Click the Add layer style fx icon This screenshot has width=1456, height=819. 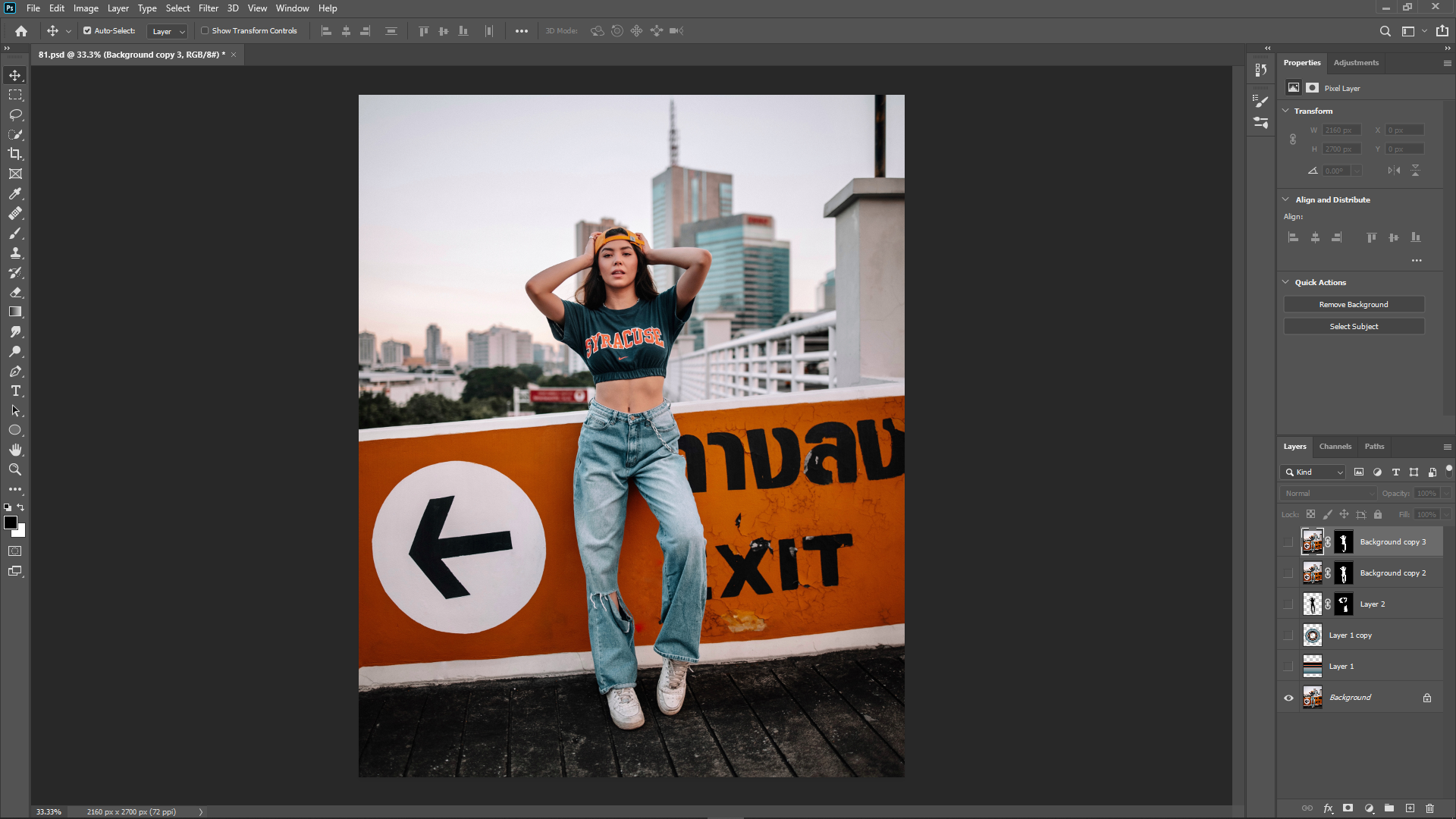click(x=1328, y=808)
